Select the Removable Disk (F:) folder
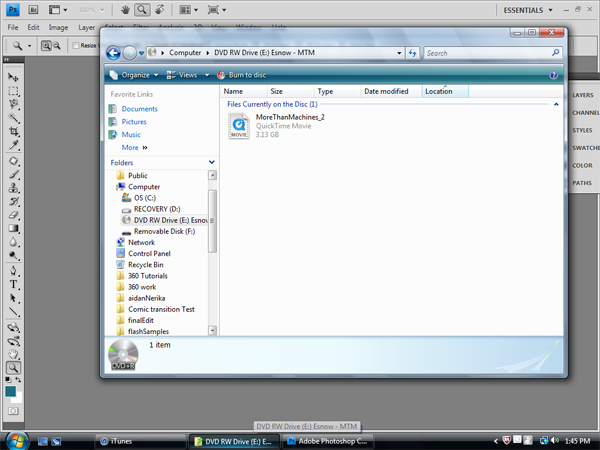Image resolution: width=600 pixels, height=450 pixels. click(x=164, y=231)
